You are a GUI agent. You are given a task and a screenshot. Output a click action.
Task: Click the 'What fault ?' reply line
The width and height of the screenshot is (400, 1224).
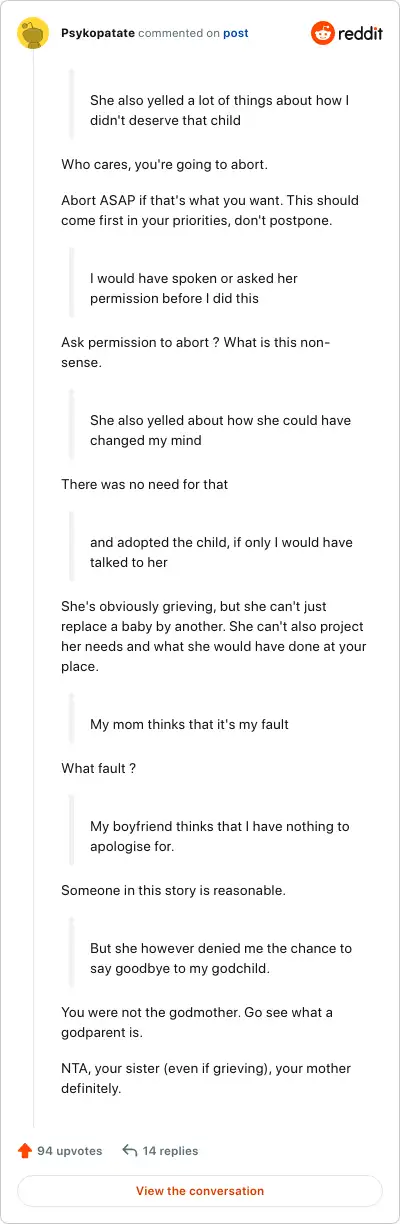[98, 768]
